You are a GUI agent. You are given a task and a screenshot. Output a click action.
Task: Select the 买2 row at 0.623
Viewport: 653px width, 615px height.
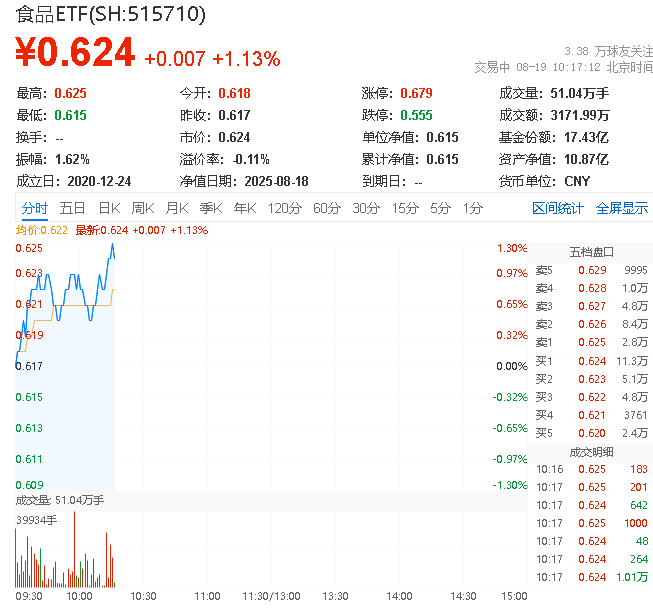pos(591,379)
